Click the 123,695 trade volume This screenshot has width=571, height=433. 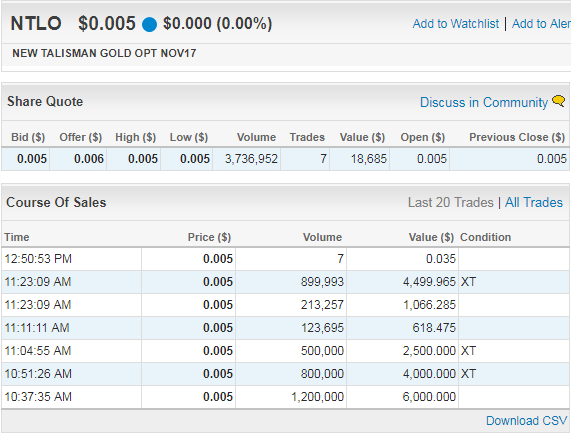click(322, 328)
